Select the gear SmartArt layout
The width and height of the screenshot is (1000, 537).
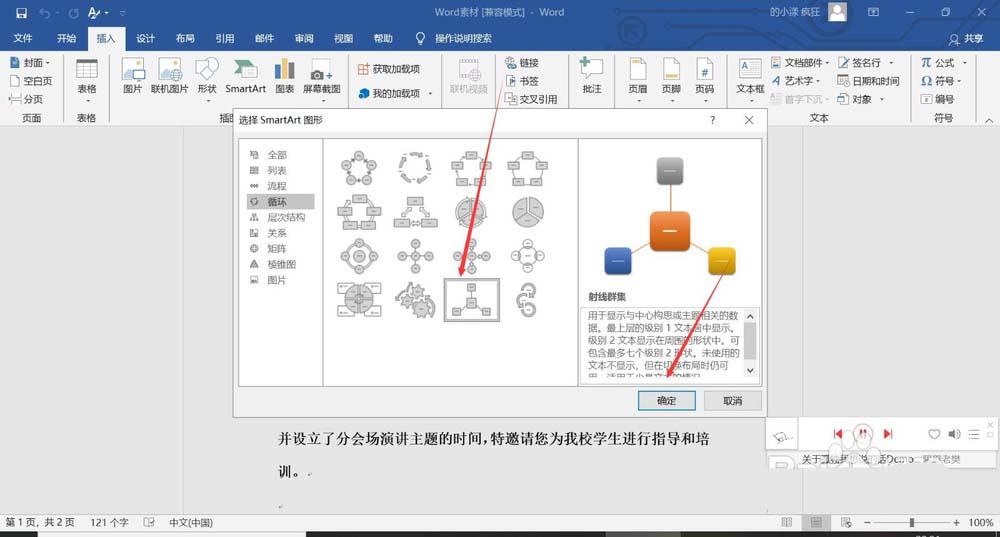[415, 300]
